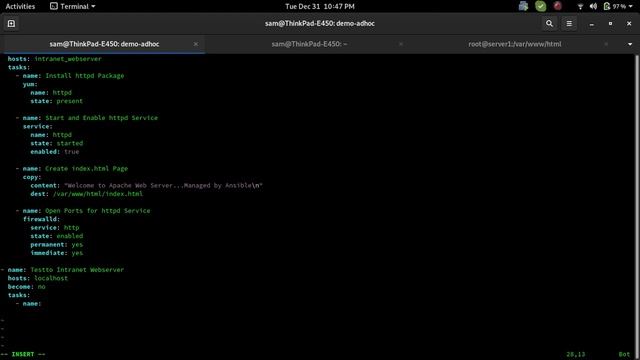640x360 pixels.
Task: Click the red round tray icon
Action: pos(558,6)
